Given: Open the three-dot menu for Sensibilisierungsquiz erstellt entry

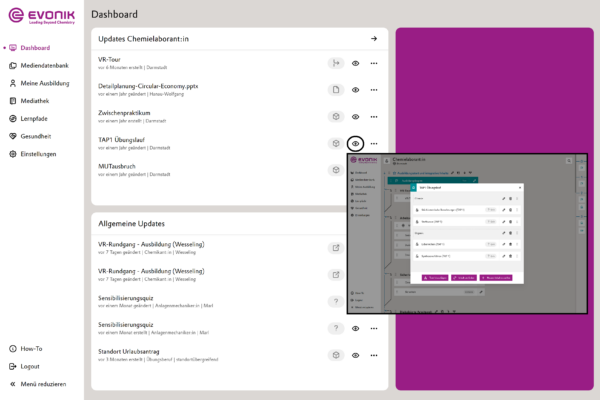Looking at the screenshot, I should click(x=374, y=328).
